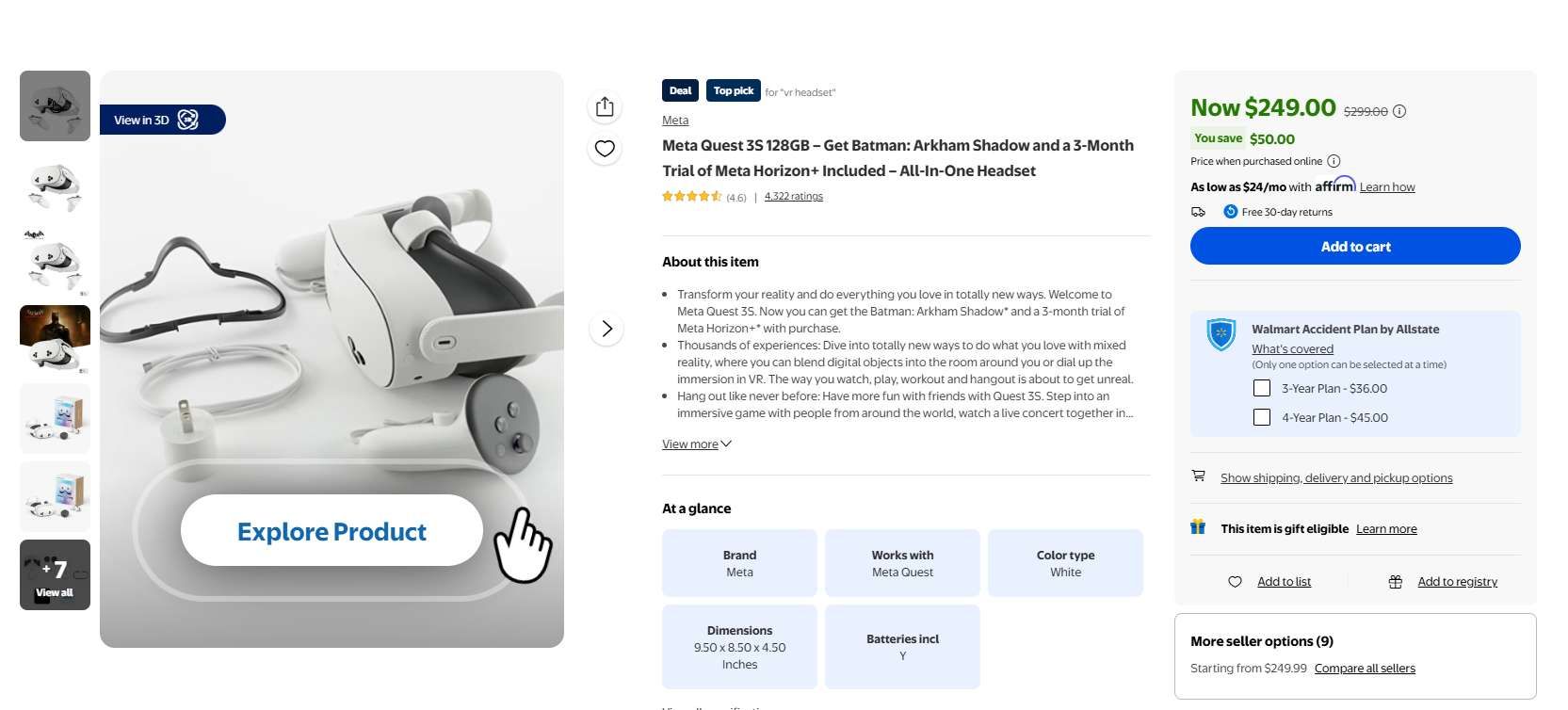Image resolution: width=1568 pixels, height=710 pixels.
Task: Click the View in 3D icon
Action: pos(188,120)
